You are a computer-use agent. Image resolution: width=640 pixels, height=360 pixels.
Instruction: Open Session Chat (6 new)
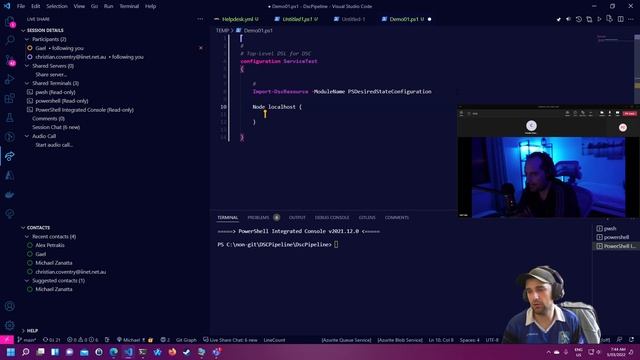coord(56,127)
